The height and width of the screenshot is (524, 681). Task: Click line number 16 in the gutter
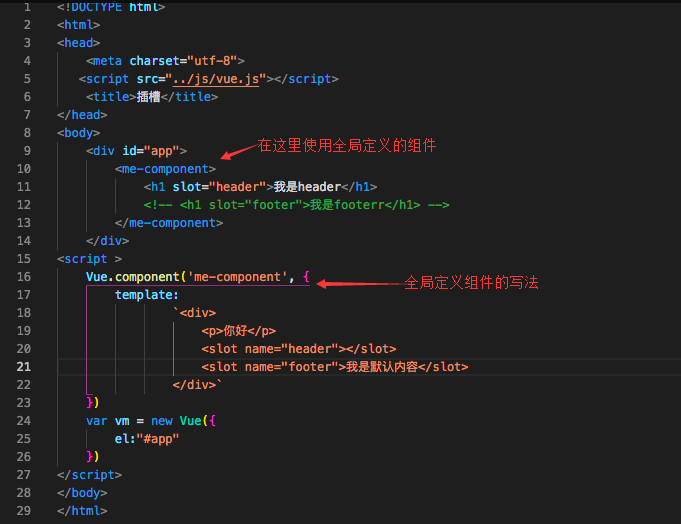point(23,277)
